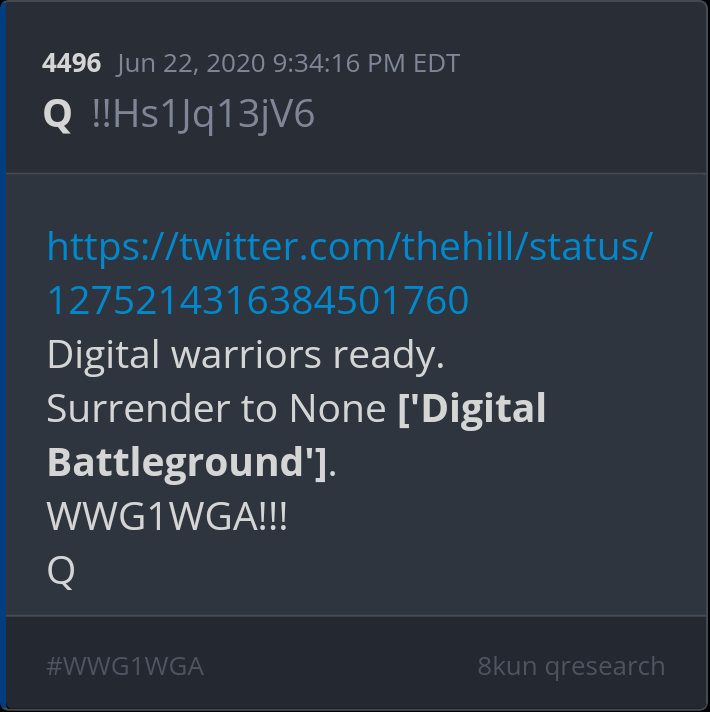The width and height of the screenshot is (710, 712).
Task: Open the 8kun qresearch board label
Action: point(571,667)
